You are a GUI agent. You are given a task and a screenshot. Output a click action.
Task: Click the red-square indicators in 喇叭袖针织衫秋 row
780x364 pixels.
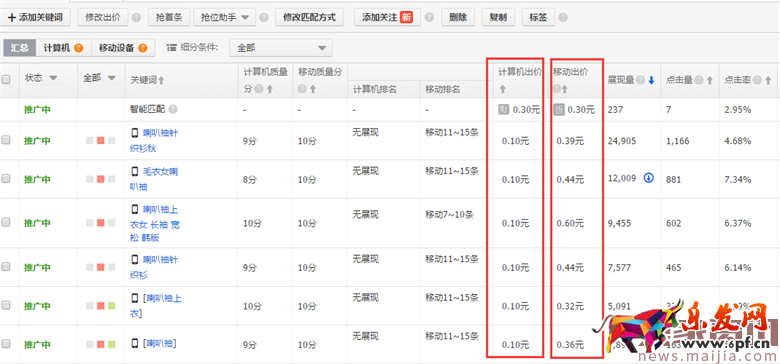tap(100, 141)
